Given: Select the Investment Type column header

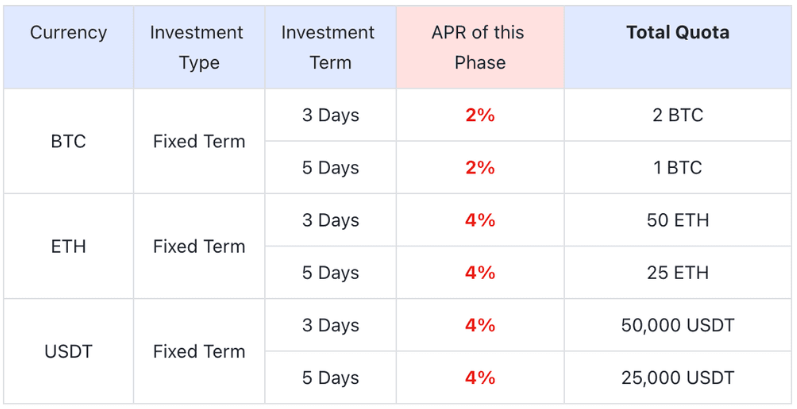Looking at the screenshot, I should click(x=198, y=47).
